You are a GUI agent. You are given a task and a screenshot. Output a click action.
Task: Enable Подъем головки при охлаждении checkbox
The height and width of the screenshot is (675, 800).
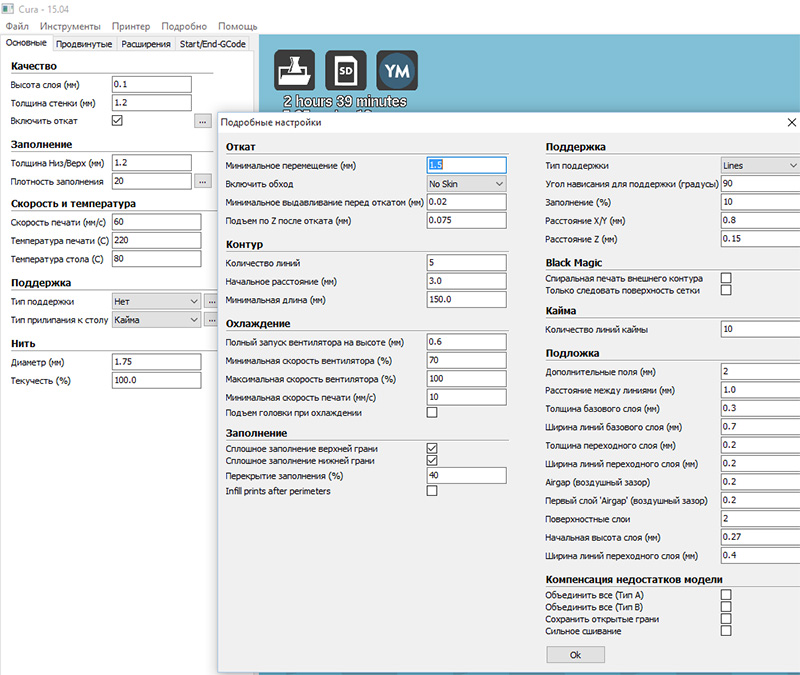click(x=432, y=412)
